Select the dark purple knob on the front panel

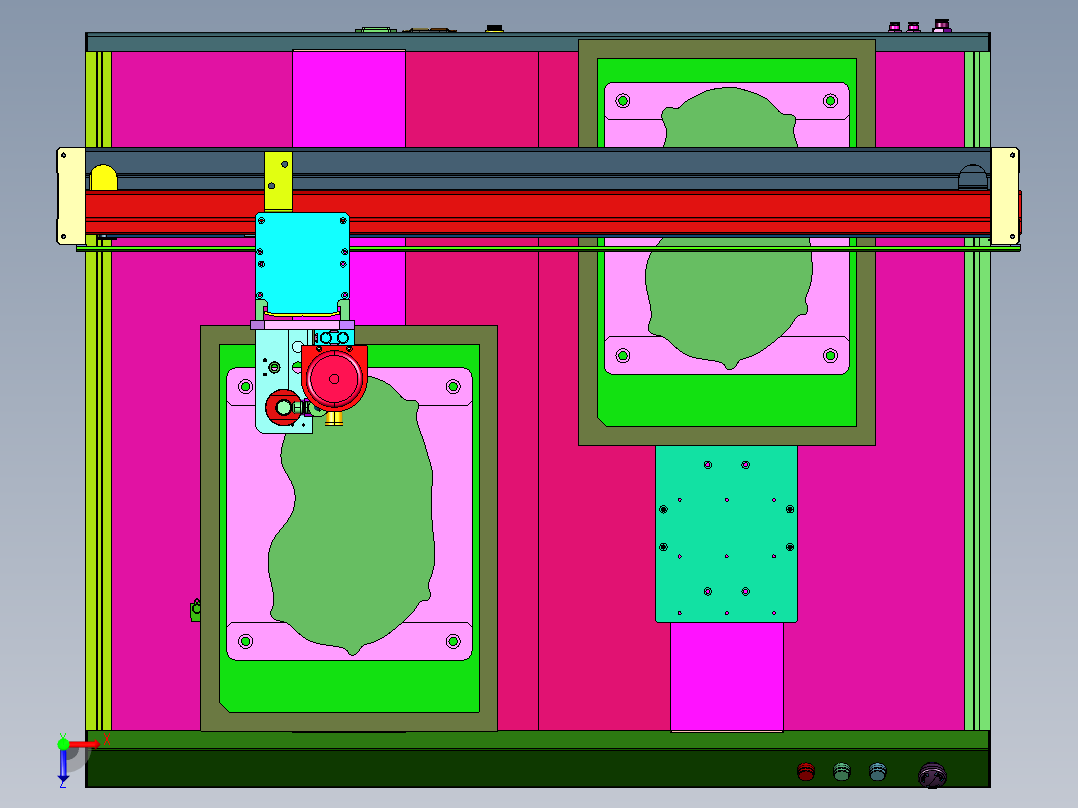(x=932, y=775)
